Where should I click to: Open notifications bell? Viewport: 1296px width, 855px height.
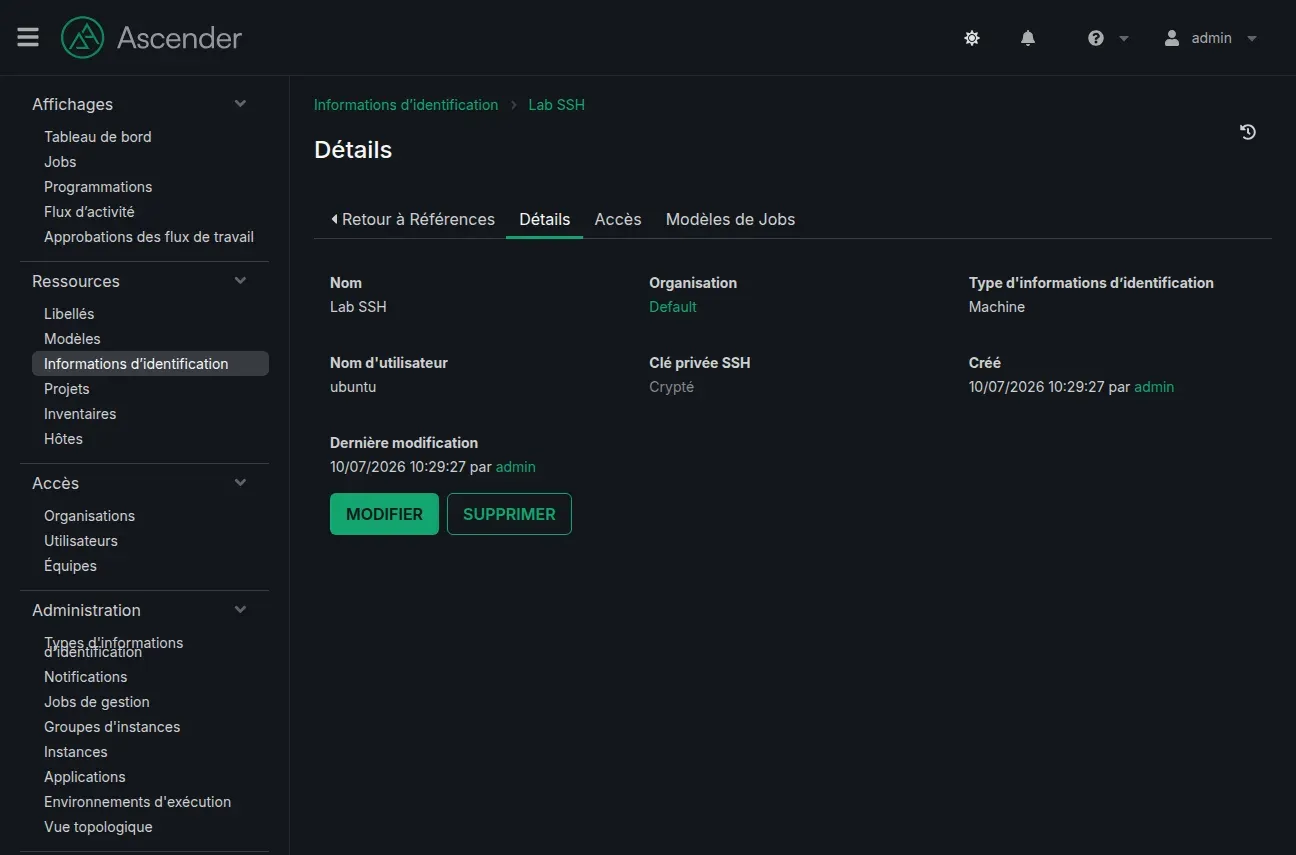pos(1028,38)
